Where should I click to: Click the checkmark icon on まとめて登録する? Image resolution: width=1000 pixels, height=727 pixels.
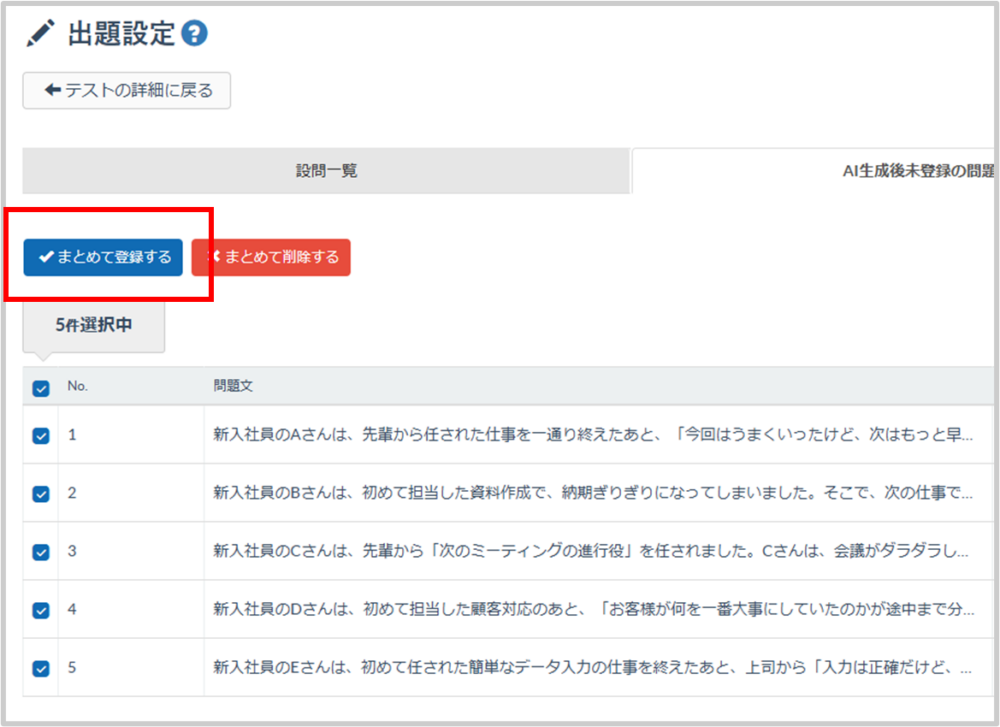(45, 257)
